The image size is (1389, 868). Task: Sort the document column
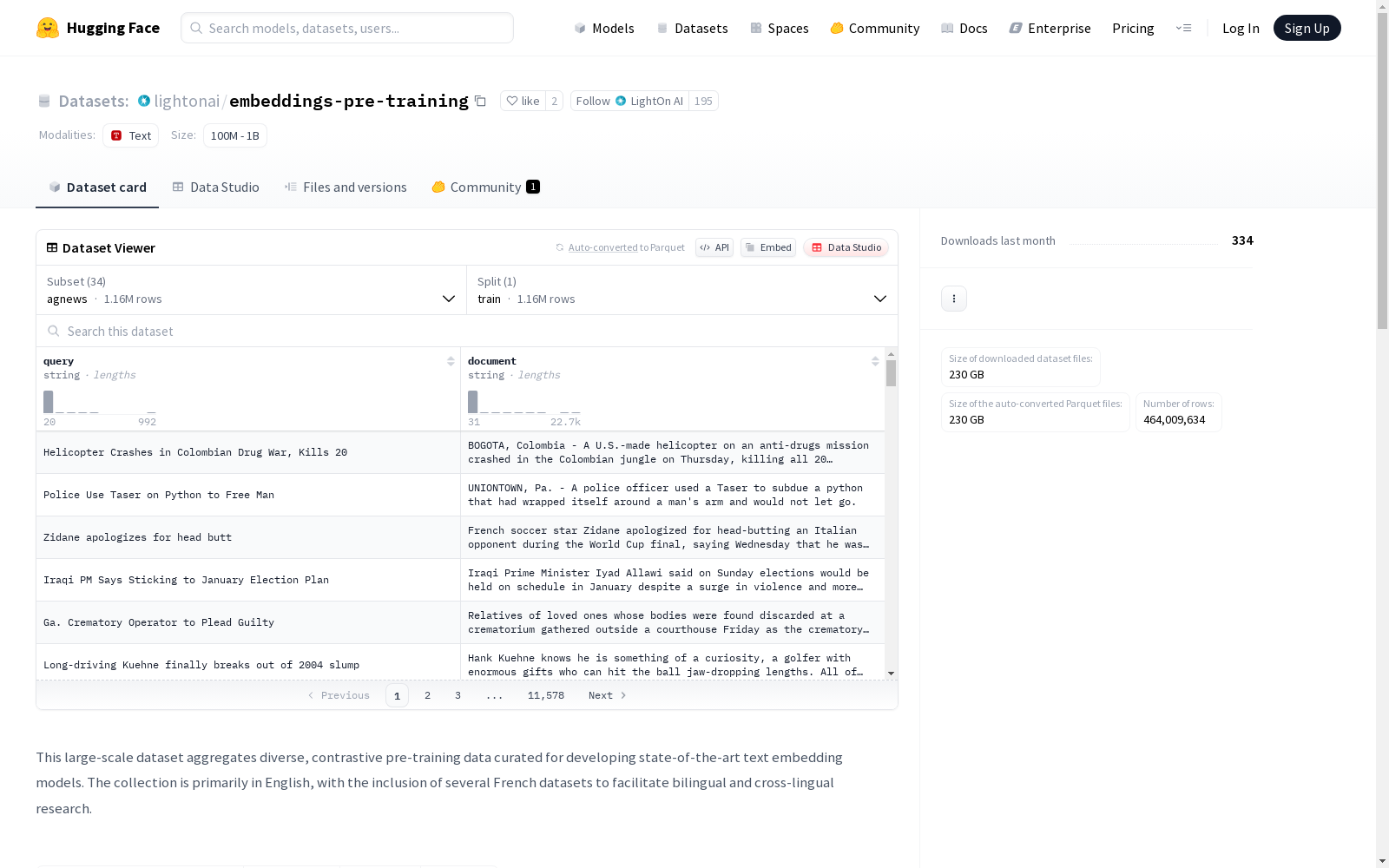tap(875, 361)
